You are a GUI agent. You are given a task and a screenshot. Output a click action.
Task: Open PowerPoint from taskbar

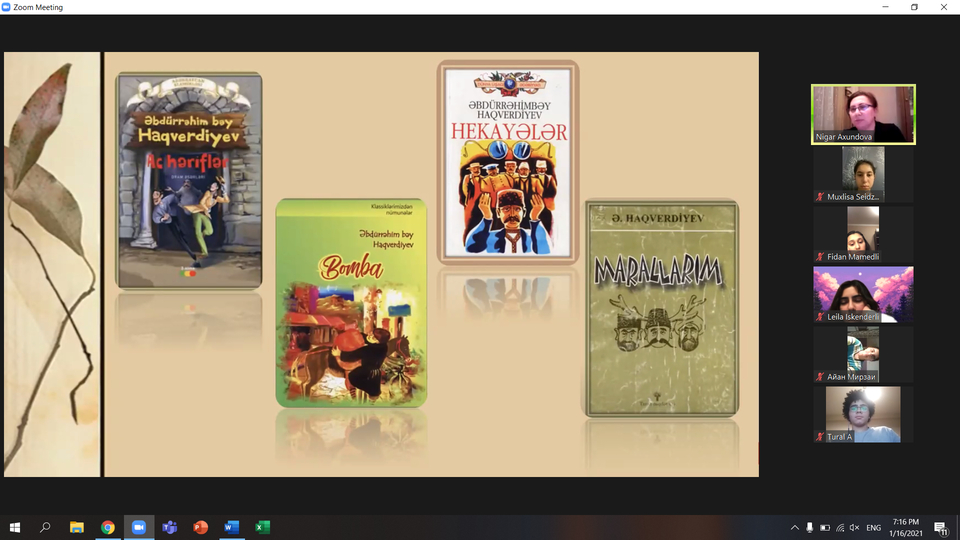click(200, 527)
